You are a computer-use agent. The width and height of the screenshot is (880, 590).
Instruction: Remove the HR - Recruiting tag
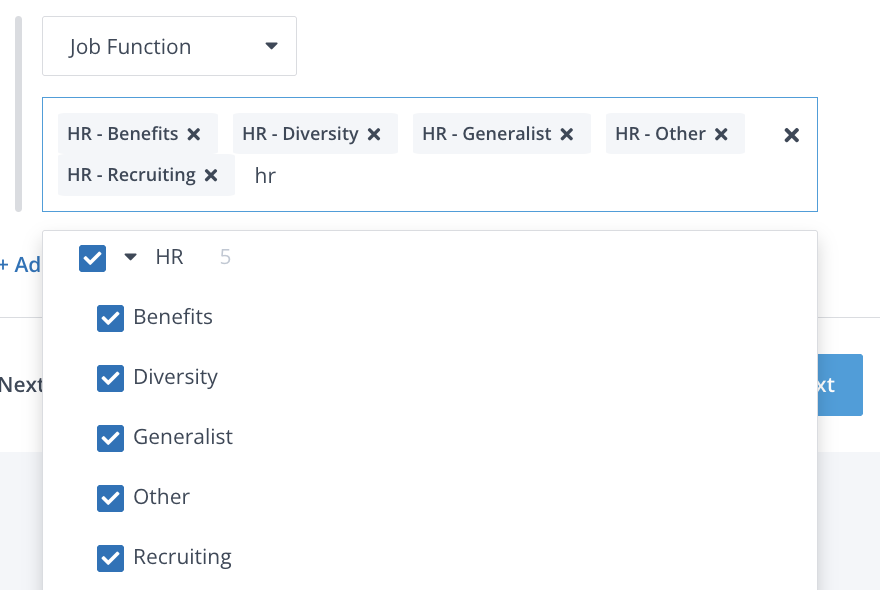(211, 175)
